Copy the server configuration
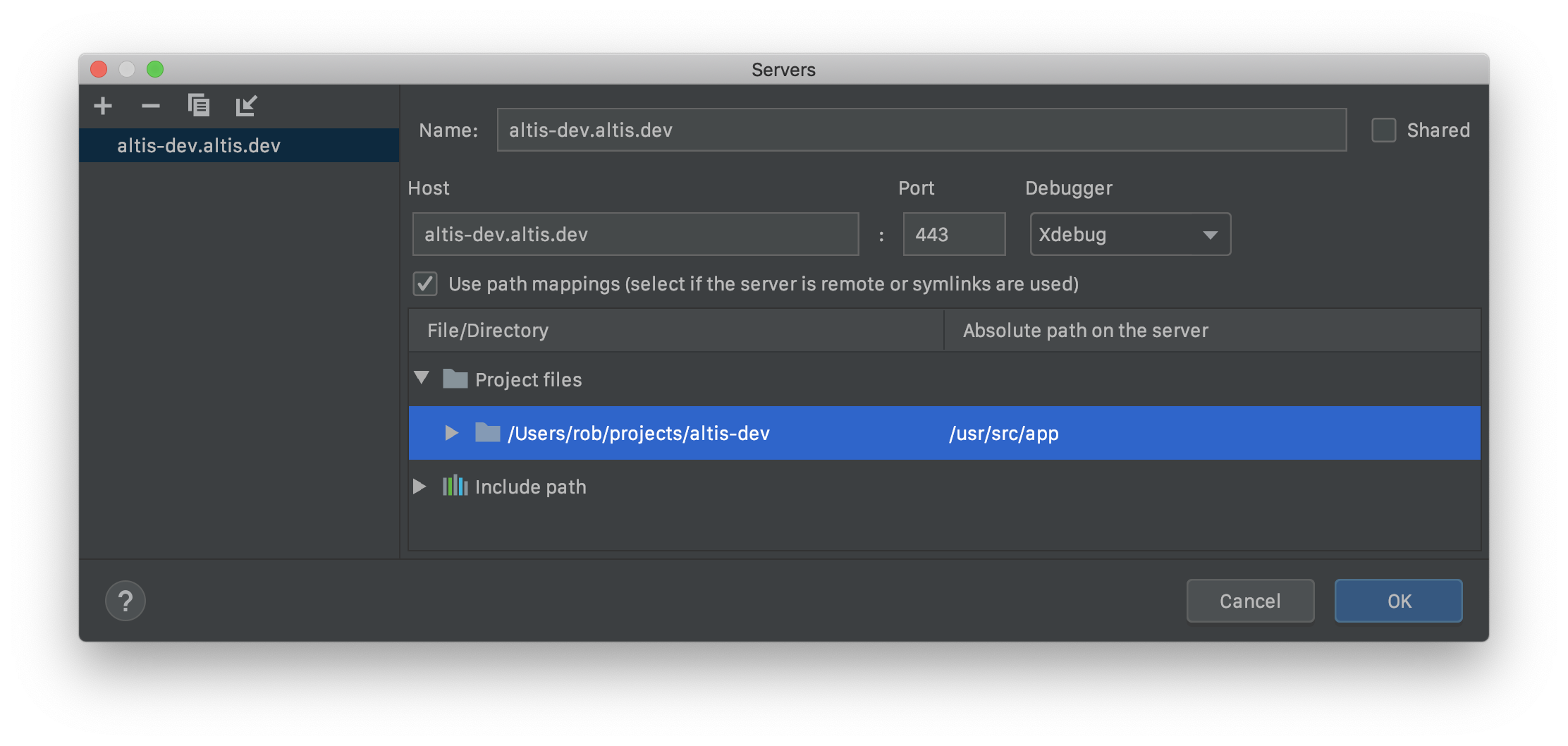Screen dimensions: 1568x746 pos(199,106)
